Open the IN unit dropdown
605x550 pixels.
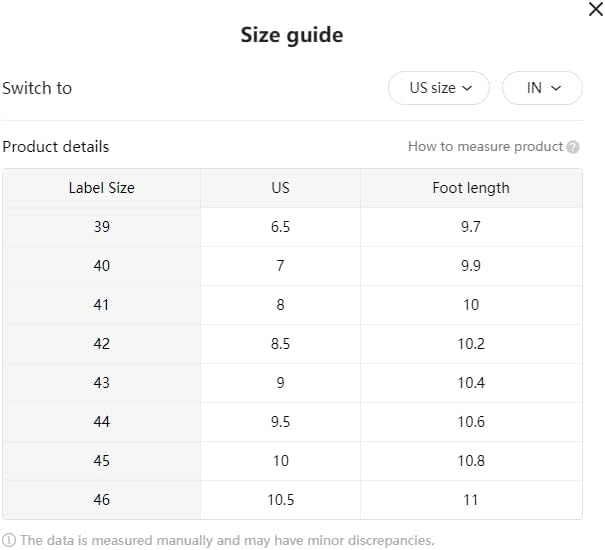pos(541,88)
